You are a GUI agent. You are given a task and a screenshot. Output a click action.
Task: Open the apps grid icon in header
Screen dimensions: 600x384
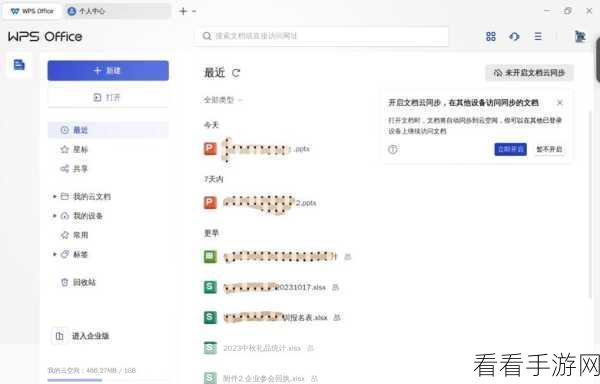[491, 36]
